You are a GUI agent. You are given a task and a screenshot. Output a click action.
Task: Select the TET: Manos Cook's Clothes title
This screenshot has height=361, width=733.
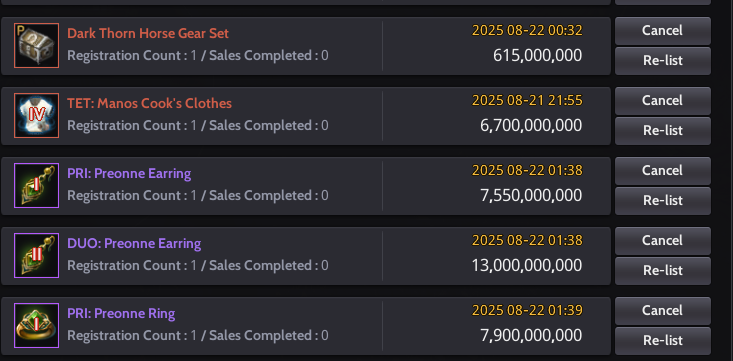[x=150, y=103]
